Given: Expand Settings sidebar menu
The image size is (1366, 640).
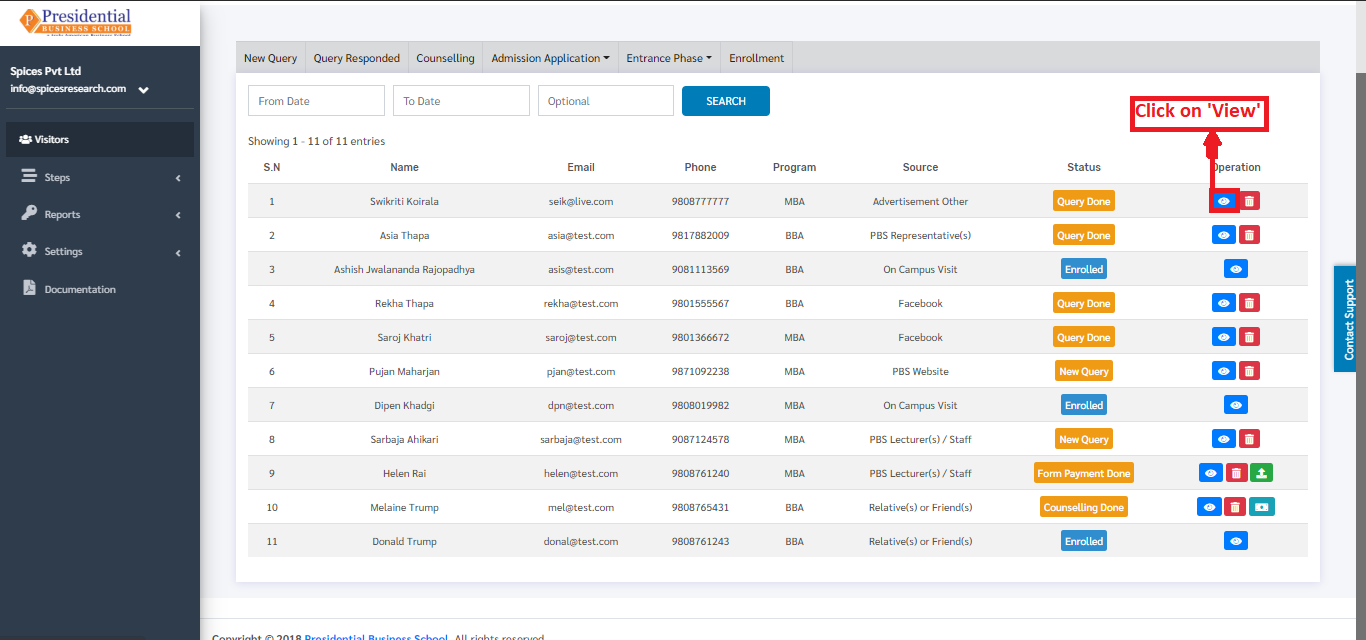Looking at the screenshot, I should (x=100, y=251).
